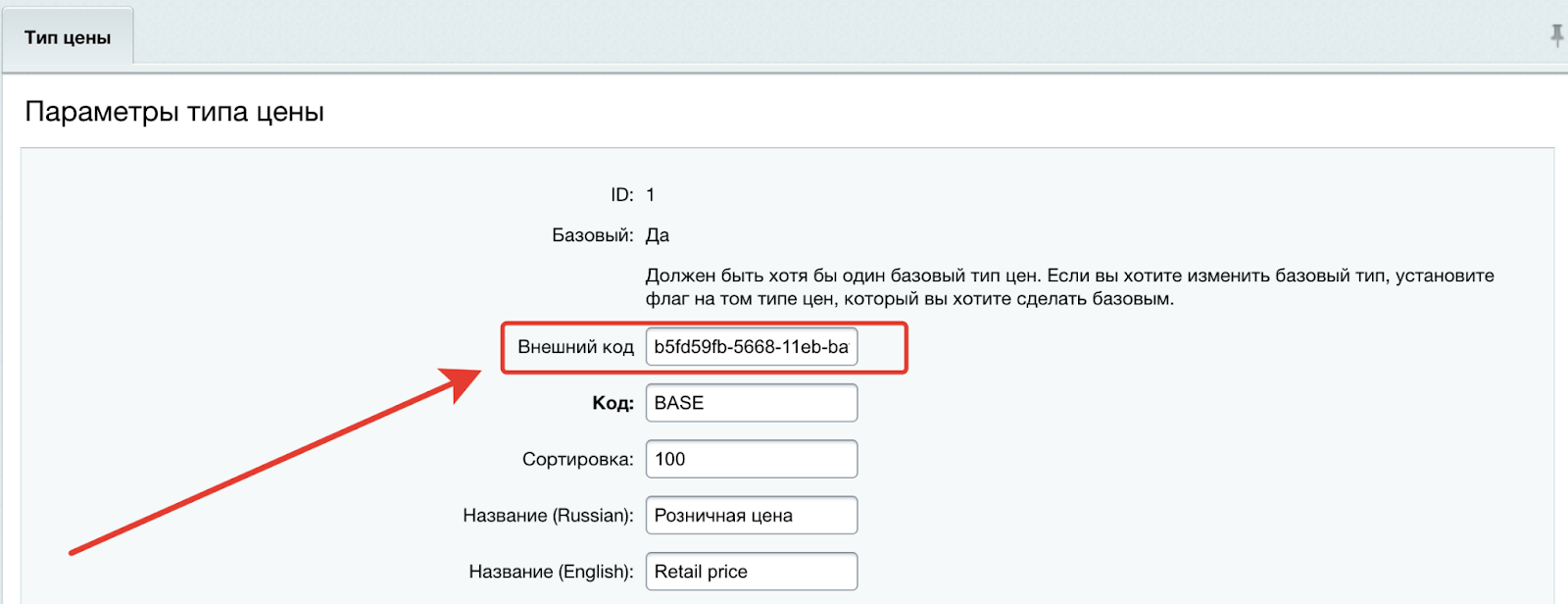This screenshot has width=1568, height=604.
Task: Pin the tab panel with the pushpin icon
Action: [1557, 36]
